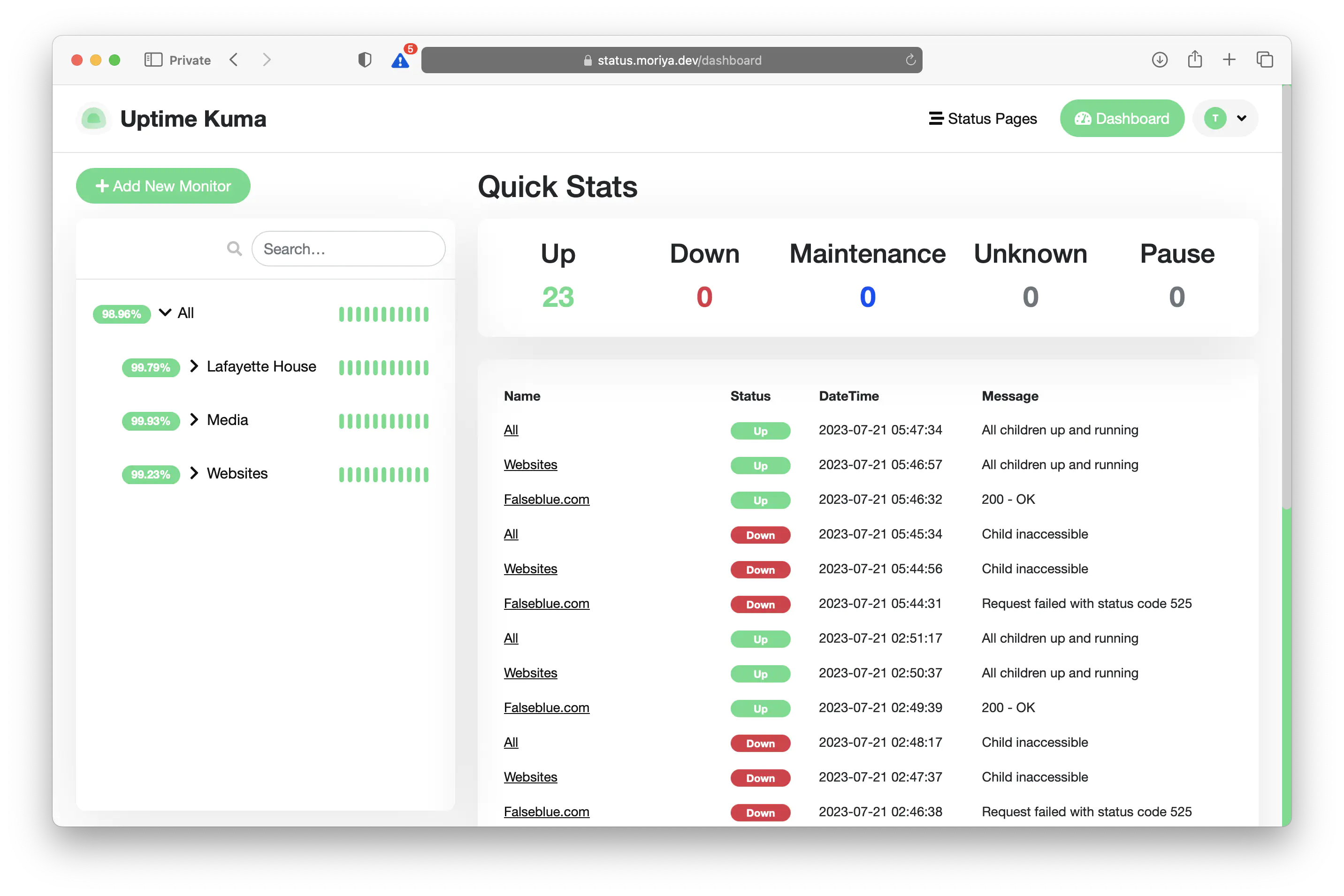Open the user profile dropdown
Image resolution: width=1344 pixels, height=896 pixels.
point(1225,118)
